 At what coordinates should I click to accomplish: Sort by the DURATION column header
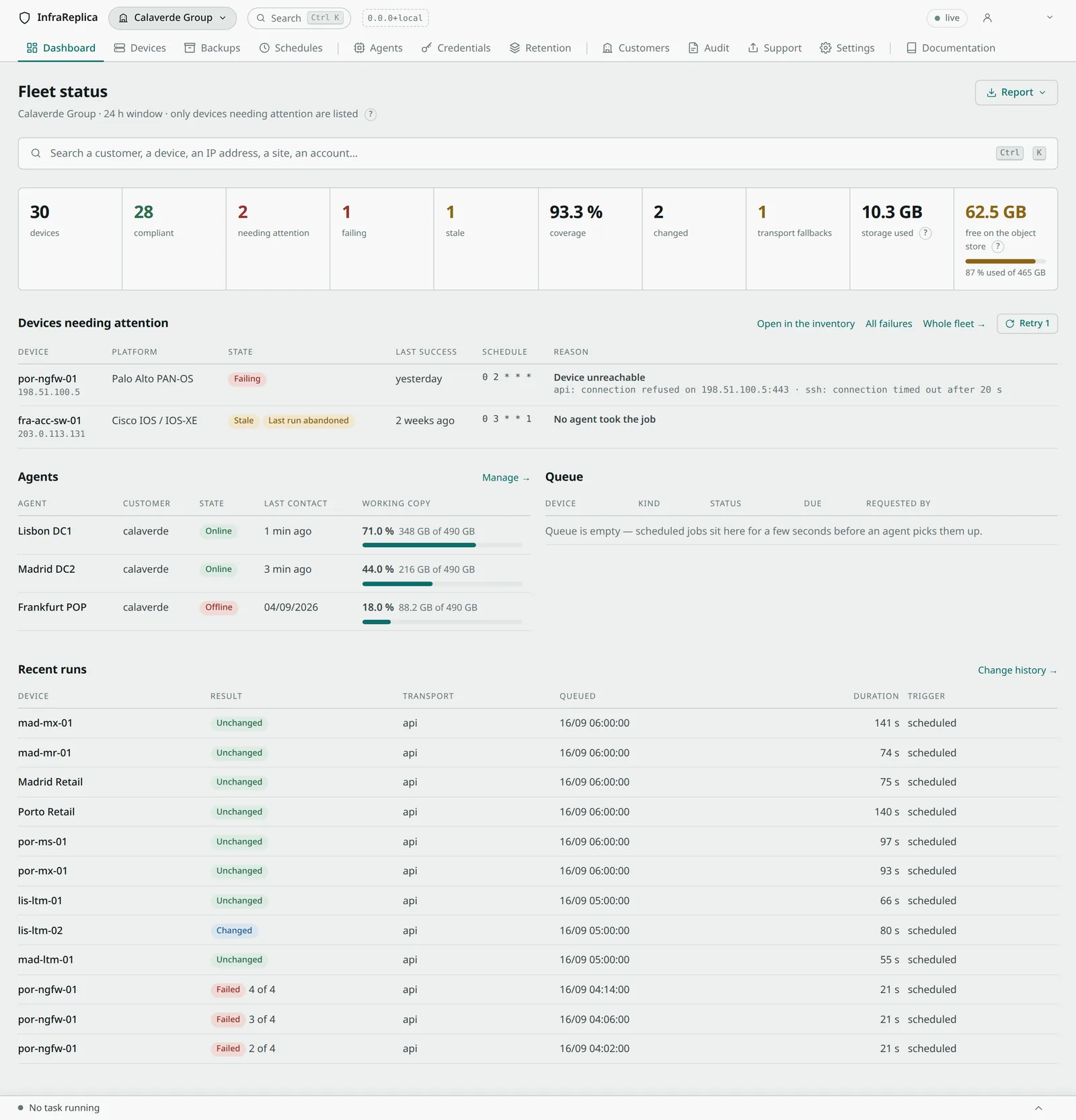click(876, 696)
